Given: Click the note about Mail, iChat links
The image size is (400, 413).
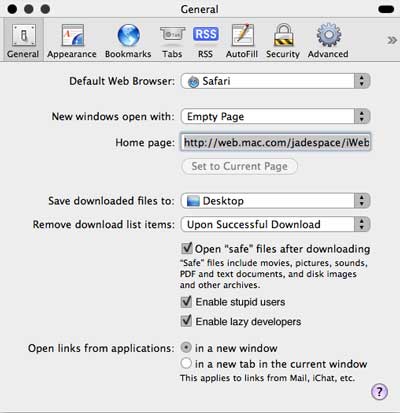Looking at the screenshot, I should tap(267, 378).
